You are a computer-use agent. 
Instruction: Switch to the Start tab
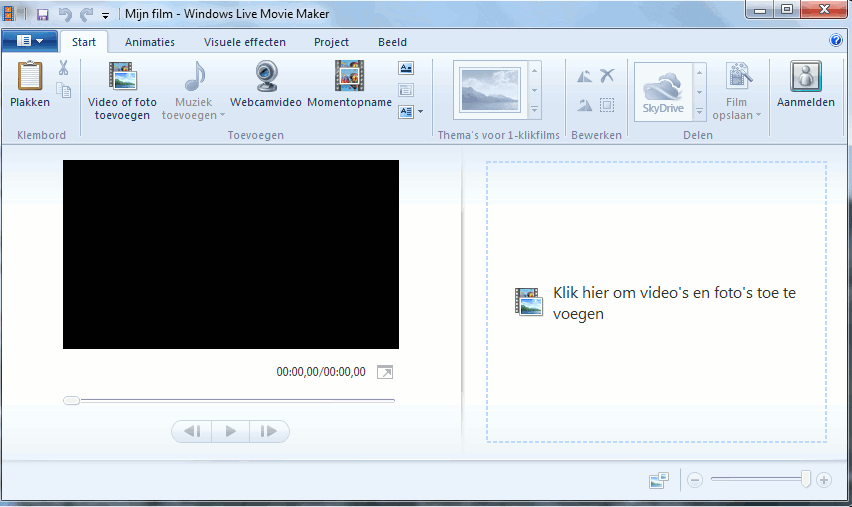click(x=84, y=42)
